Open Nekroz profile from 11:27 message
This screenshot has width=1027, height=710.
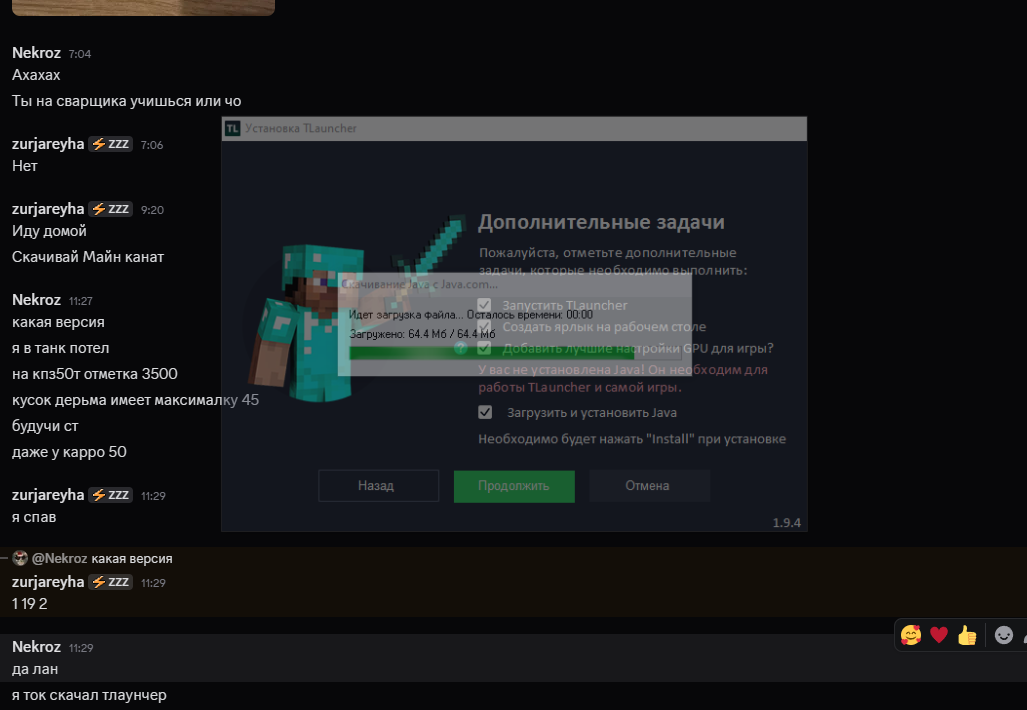[x=36, y=300]
